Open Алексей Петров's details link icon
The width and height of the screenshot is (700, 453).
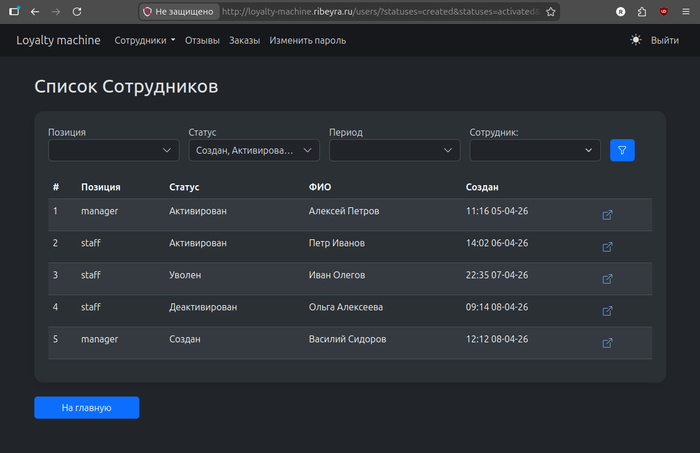tap(607, 215)
